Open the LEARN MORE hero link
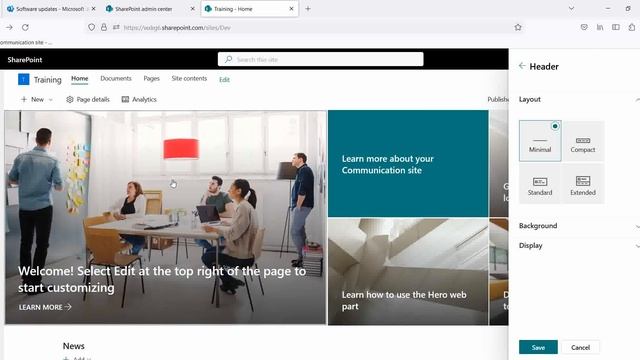640x360 pixels. pos(45,307)
